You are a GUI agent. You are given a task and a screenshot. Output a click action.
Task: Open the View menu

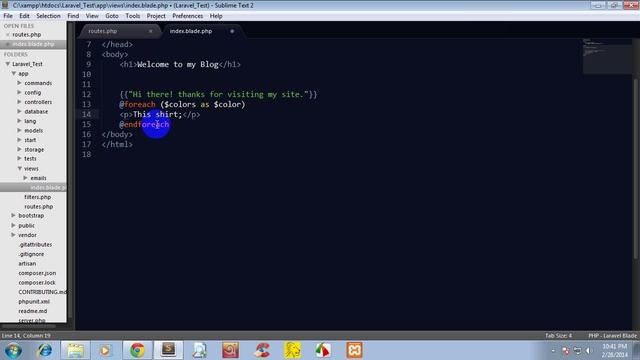coord(92,16)
